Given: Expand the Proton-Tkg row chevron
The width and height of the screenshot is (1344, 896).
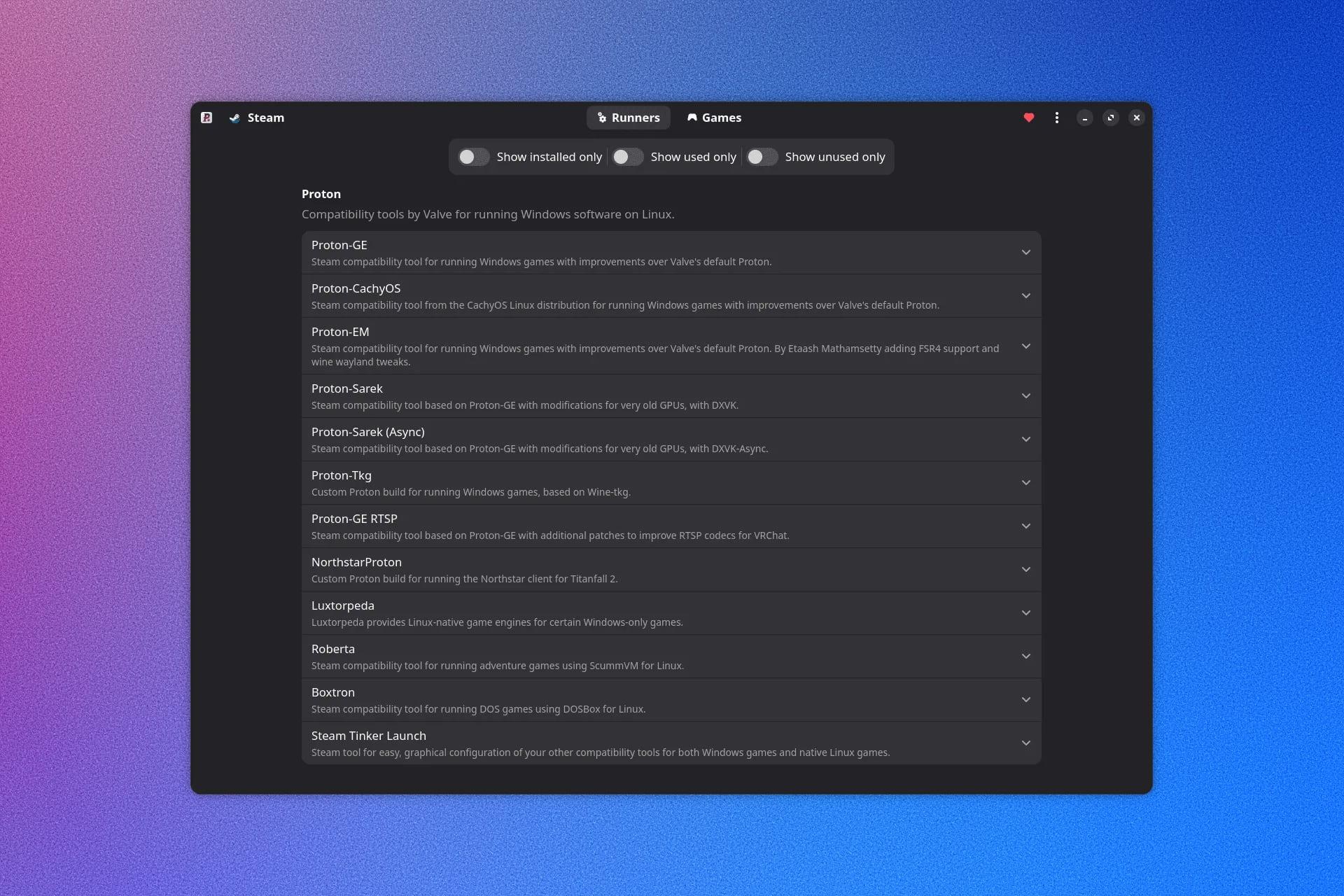Looking at the screenshot, I should coord(1026,482).
